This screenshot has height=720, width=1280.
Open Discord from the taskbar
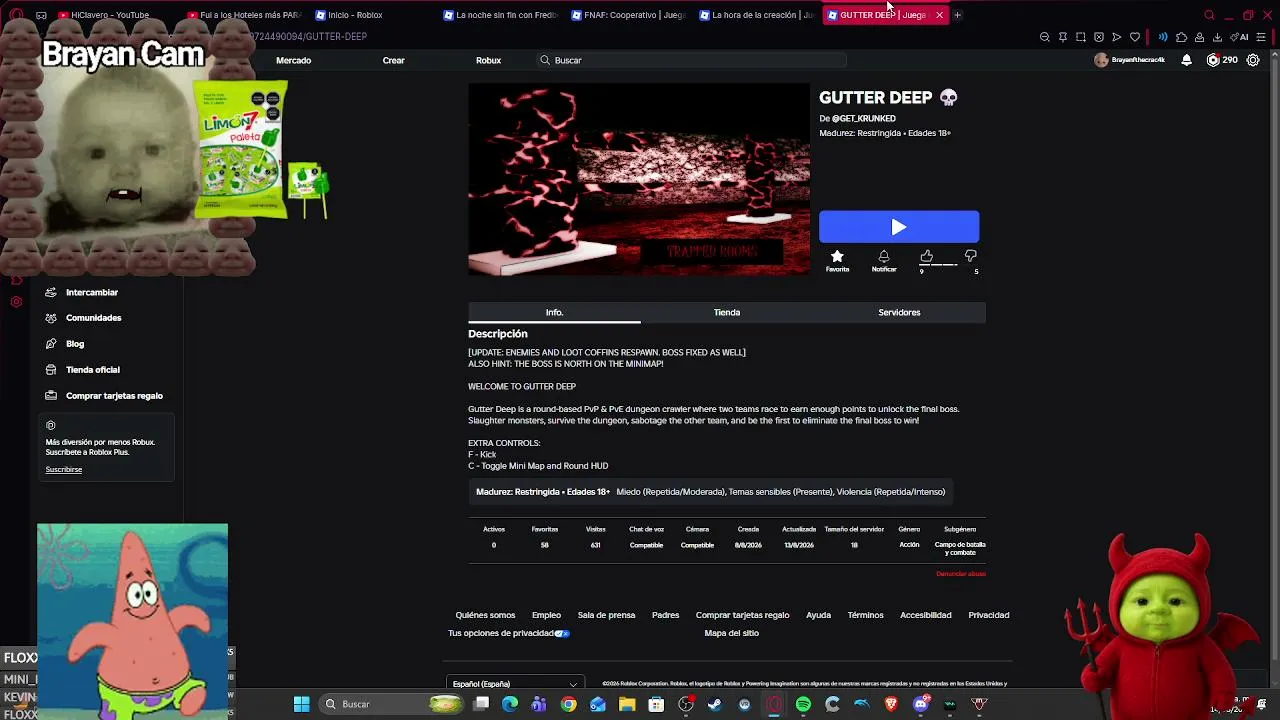[x=921, y=704]
